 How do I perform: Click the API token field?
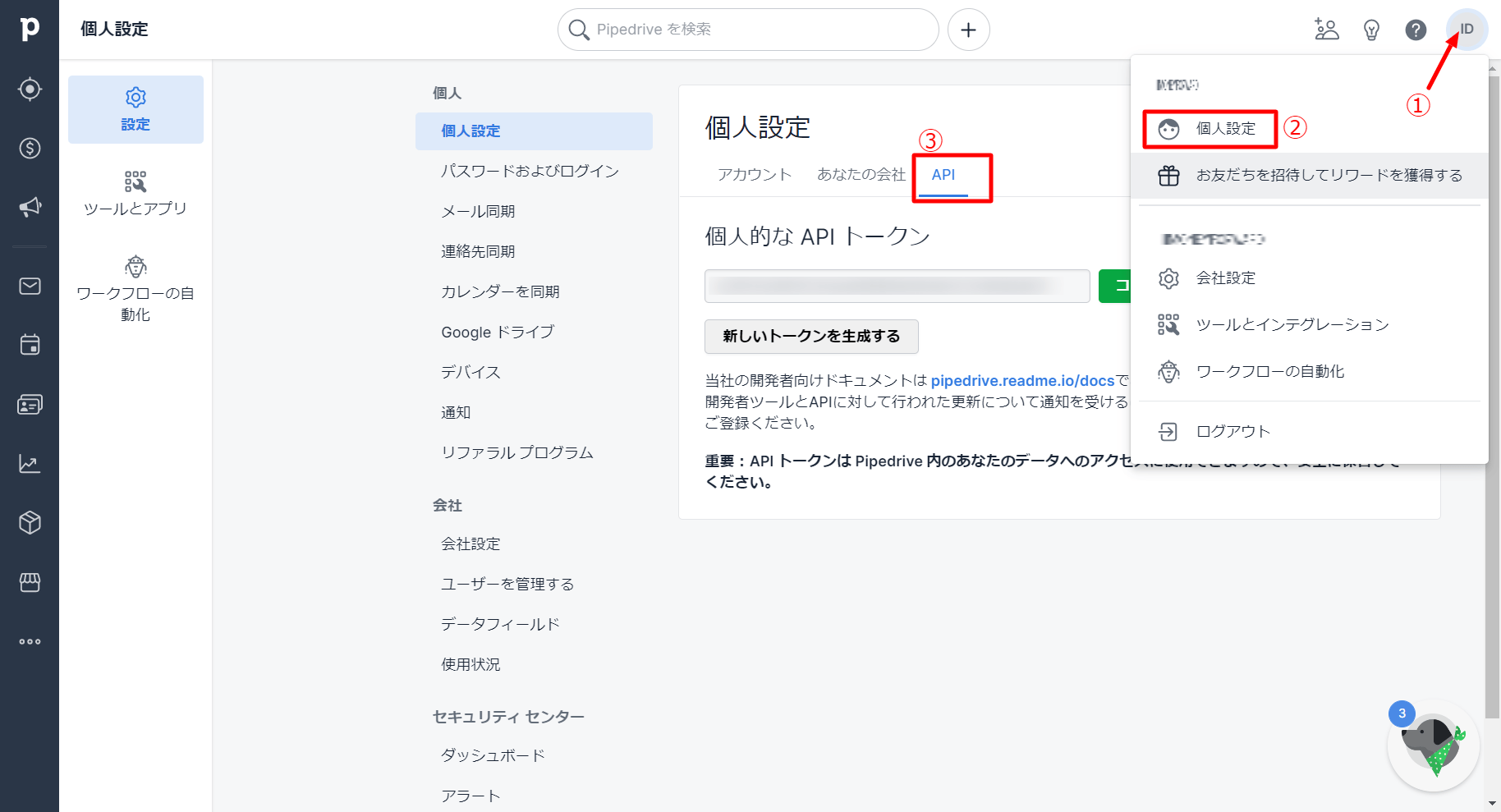coord(897,286)
